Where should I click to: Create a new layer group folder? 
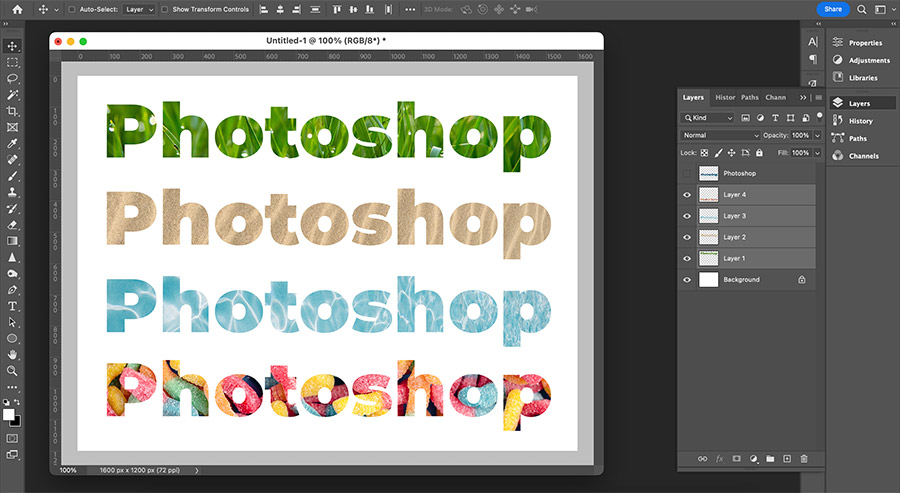pyautogui.click(x=770, y=459)
